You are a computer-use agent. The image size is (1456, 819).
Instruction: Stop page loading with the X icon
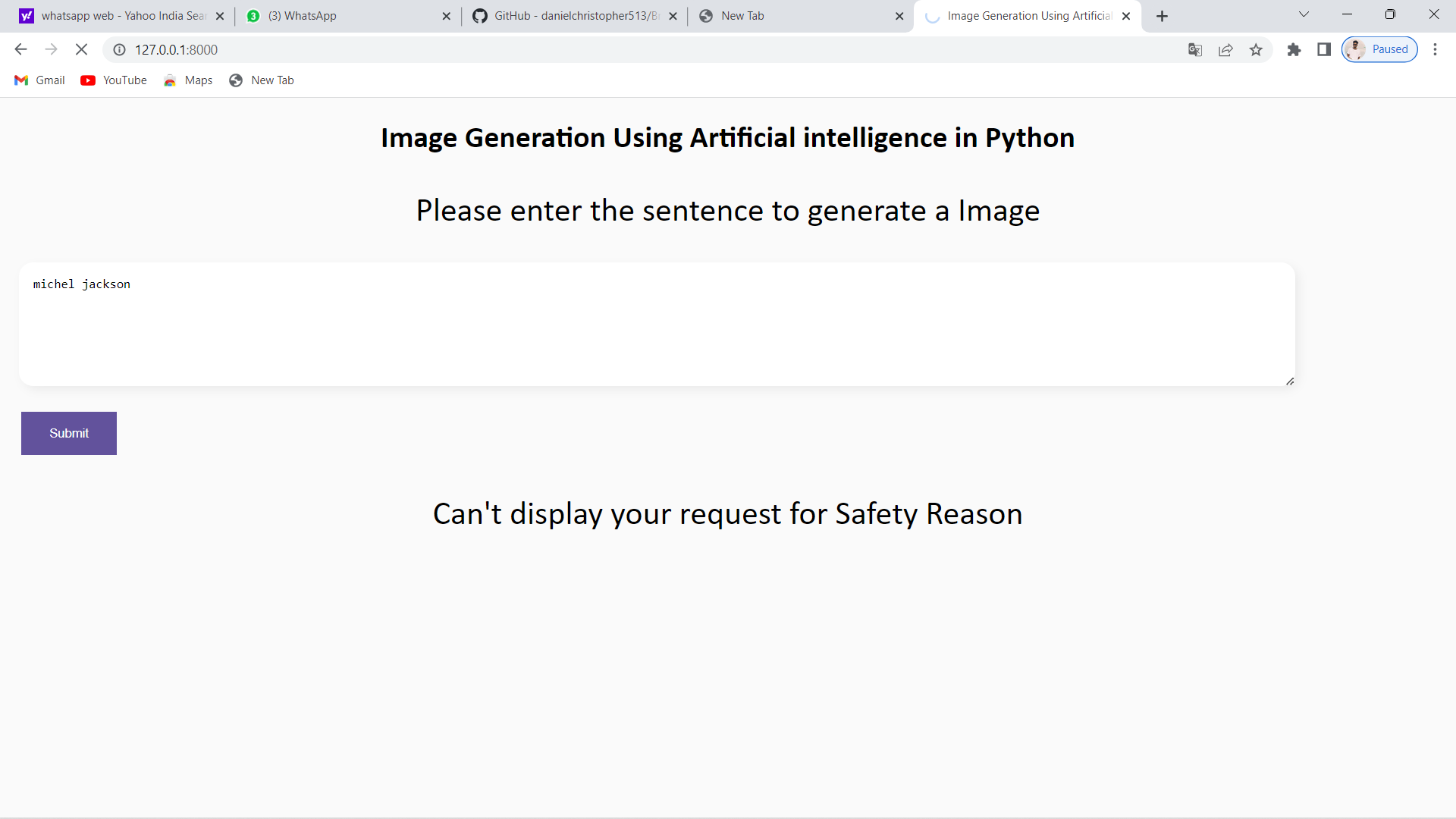(x=81, y=49)
